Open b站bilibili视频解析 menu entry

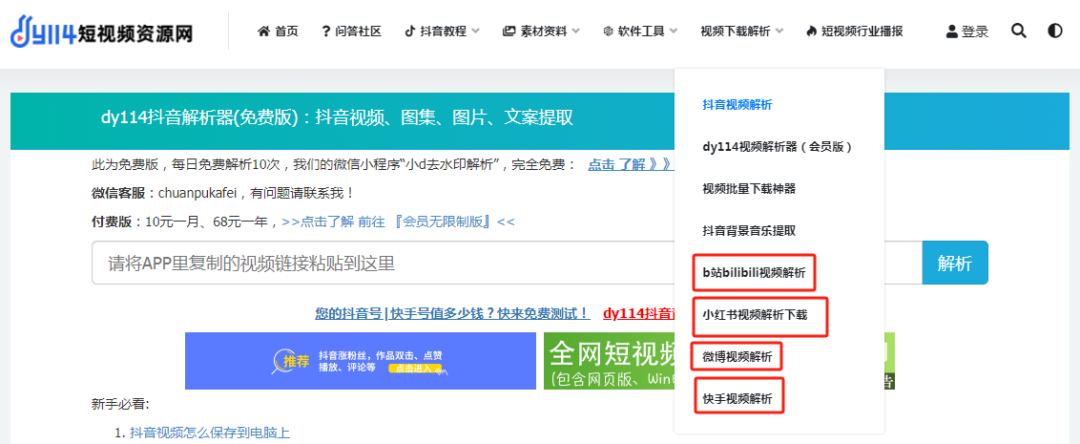[x=754, y=272]
